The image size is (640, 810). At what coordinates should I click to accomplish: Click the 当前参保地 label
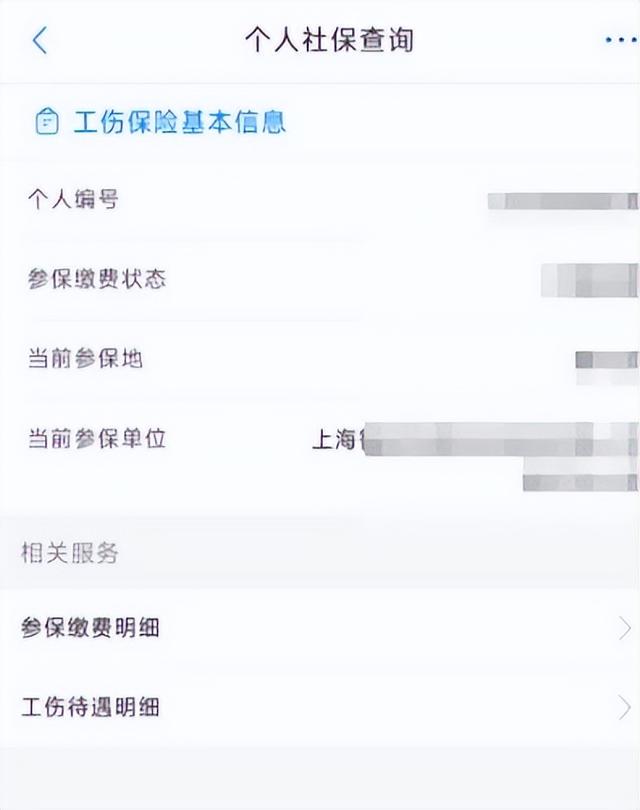point(85,359)
